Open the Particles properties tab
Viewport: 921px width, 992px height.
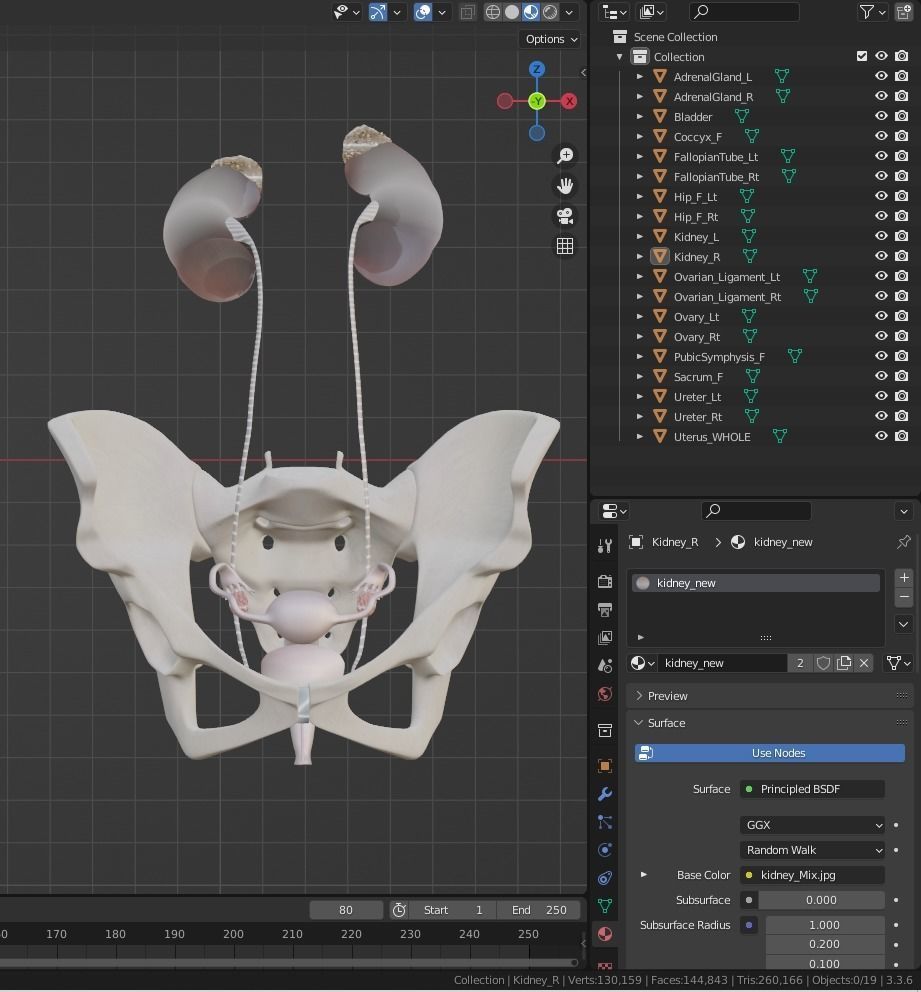(x=605, y=822)
